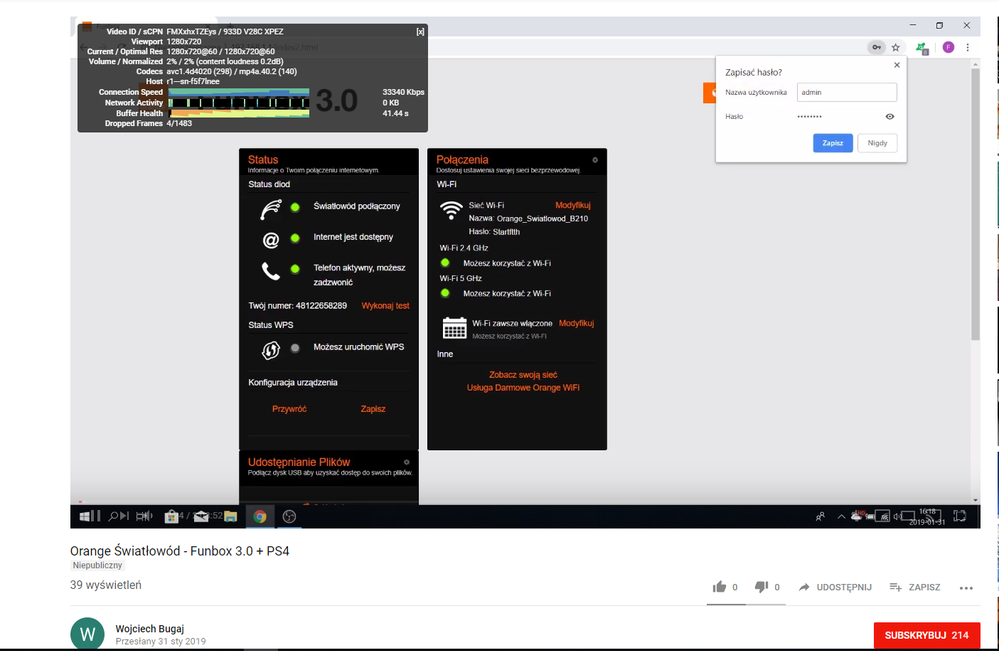Click the red SUBSKRYBUJ button
Viewport: 999px width, 651px height.
[x=927, y=635]
